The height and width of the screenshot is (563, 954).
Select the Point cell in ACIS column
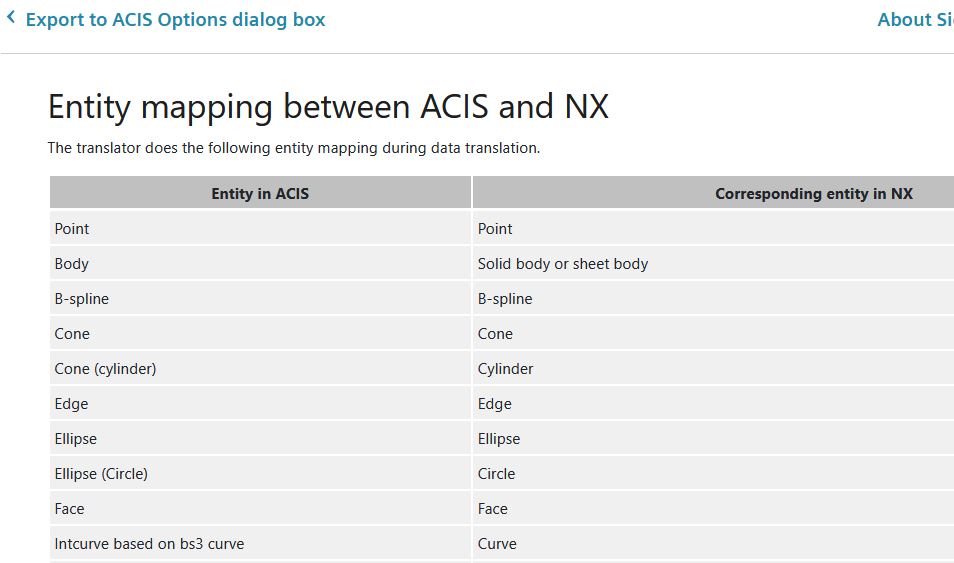(260, 228)
